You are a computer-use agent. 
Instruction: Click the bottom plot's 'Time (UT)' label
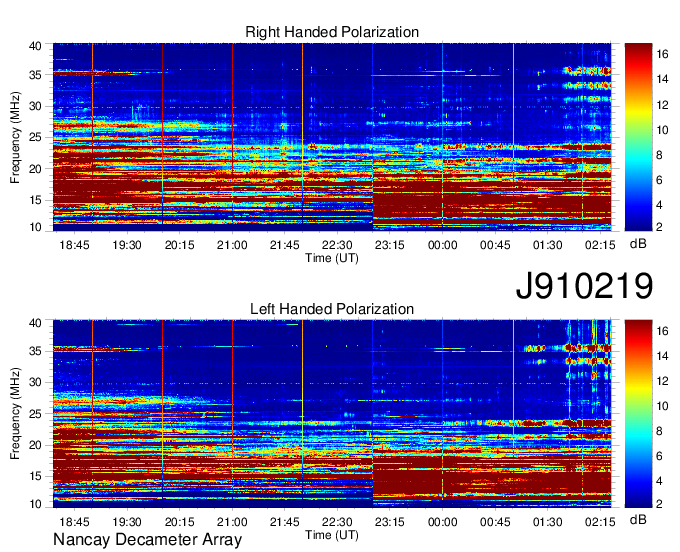pyautogui.click(x=332, y=535)
